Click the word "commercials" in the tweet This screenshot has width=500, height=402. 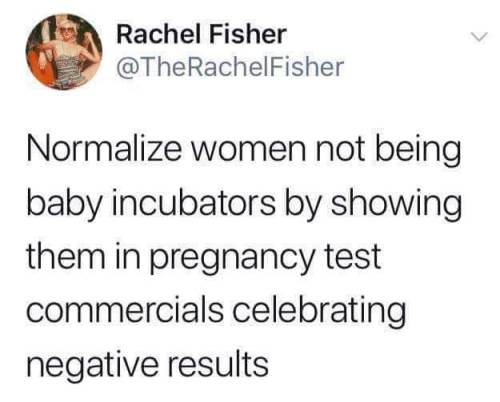[125, 309]
